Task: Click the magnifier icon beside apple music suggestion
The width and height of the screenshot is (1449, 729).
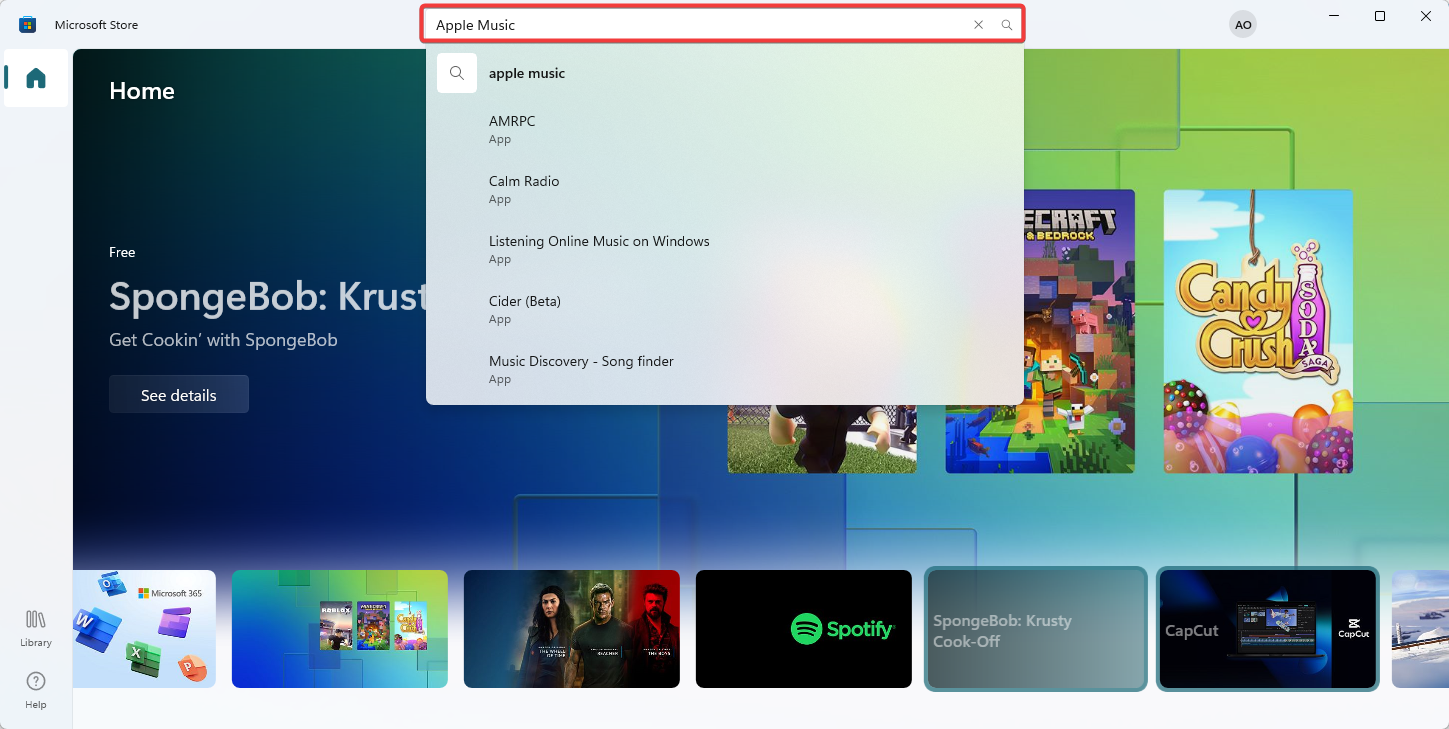Action: 457,73
